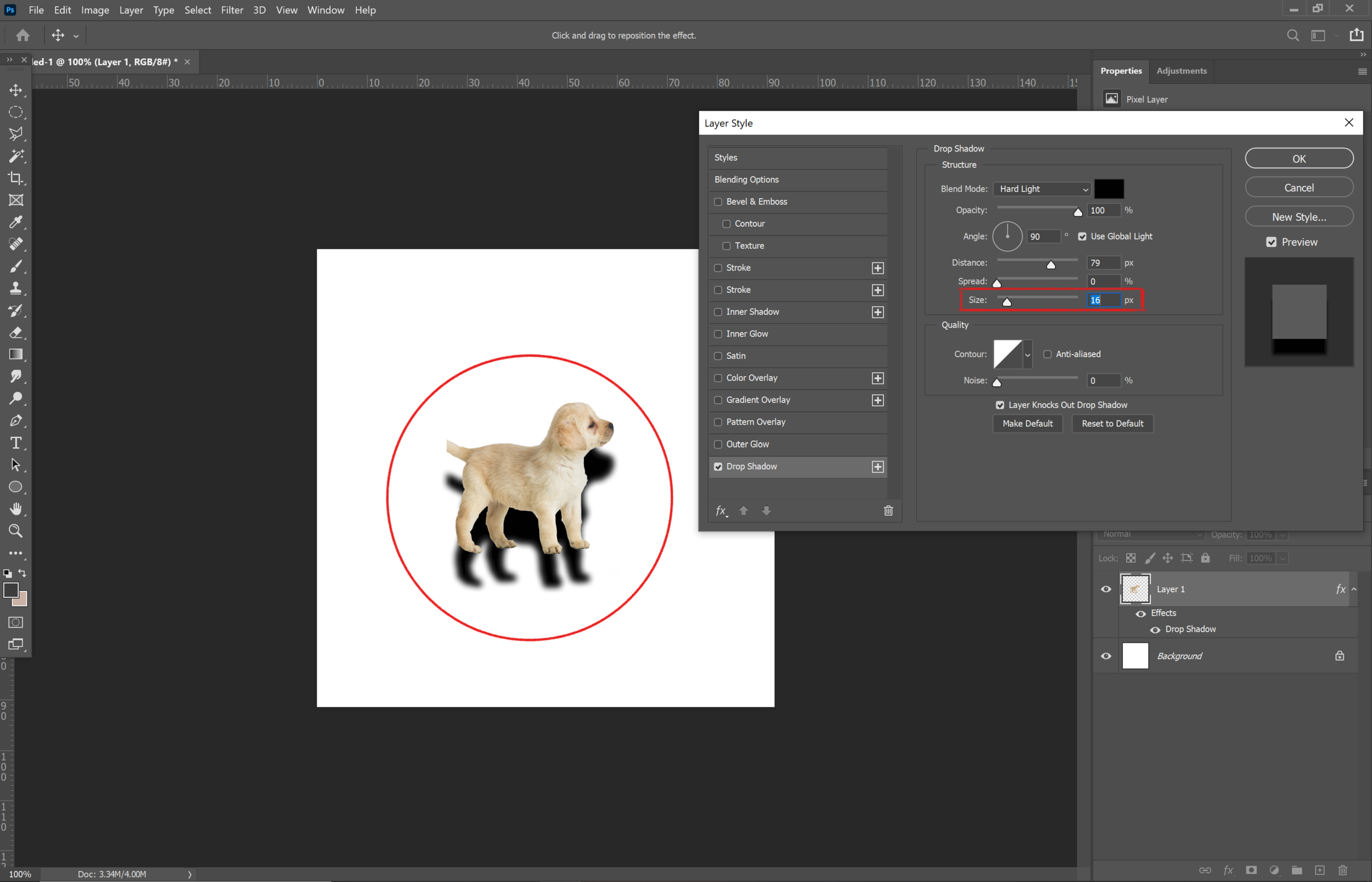The width and height of the screenshot is (1372, 882).
Task: Add another Drop Shadow with plus icon
Action: point(877,467)
